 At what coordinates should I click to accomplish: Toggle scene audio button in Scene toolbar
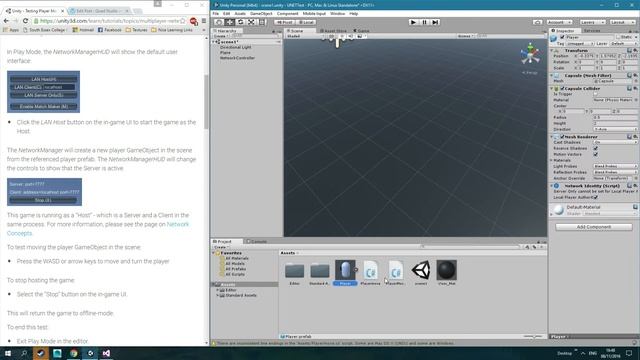(x=351, y=36)
